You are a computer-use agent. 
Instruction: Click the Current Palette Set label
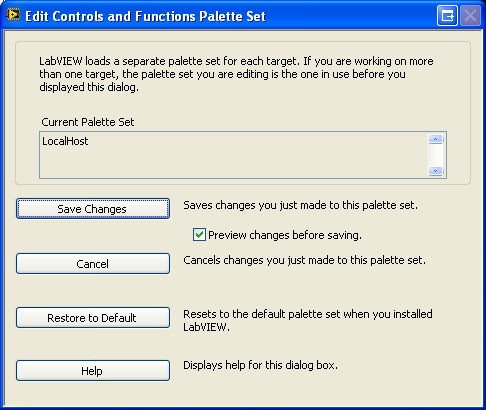[88, 122]
